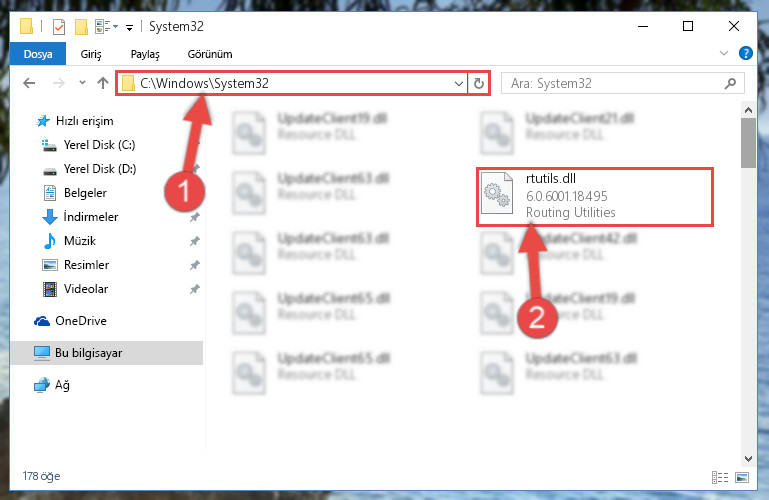Viewport: 769px width, 500px height.
Task: Open Customize Quick Access Toolbar dropdown
Action: 129,27
